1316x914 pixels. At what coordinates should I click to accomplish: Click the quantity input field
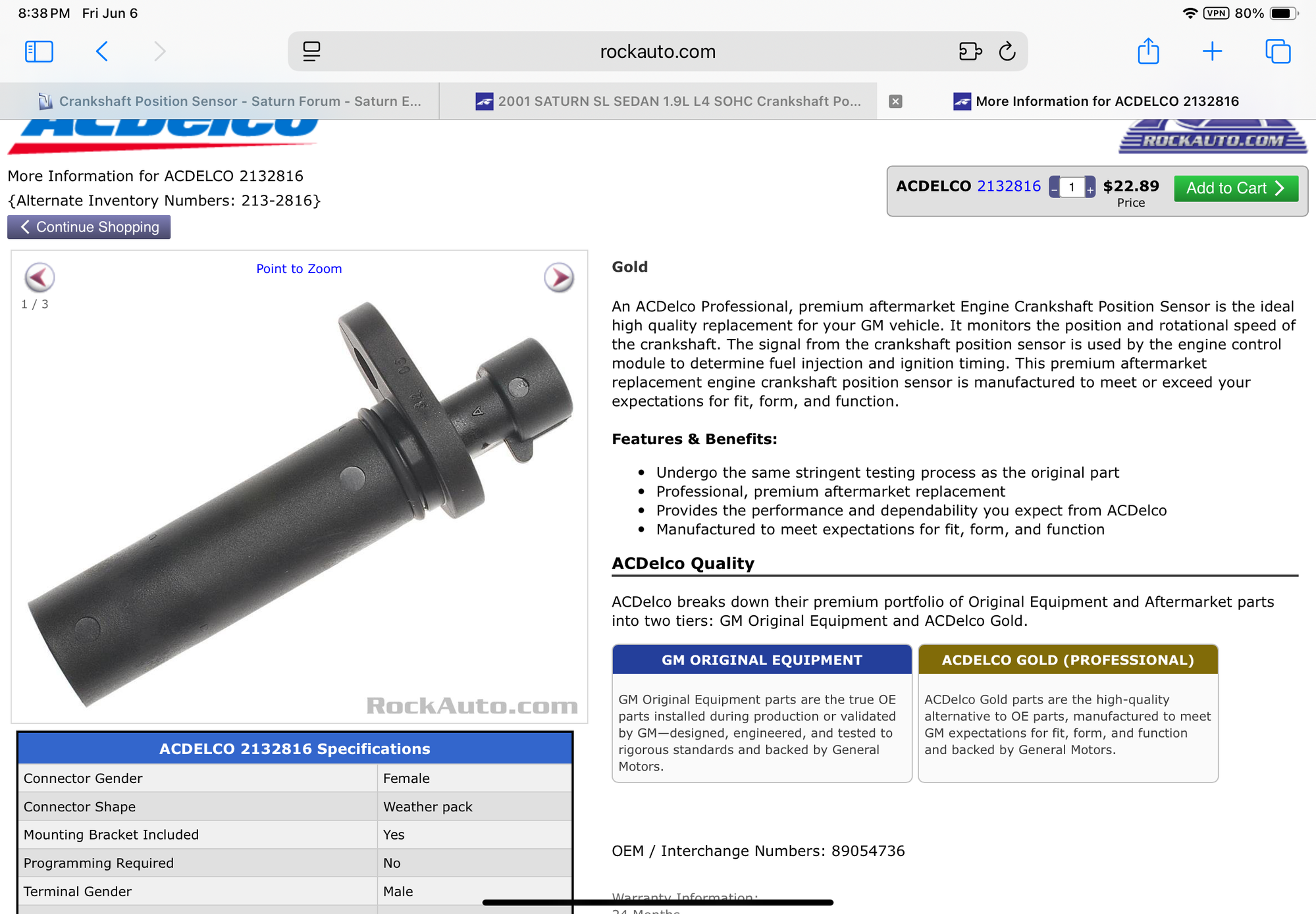coord(1072,188)
